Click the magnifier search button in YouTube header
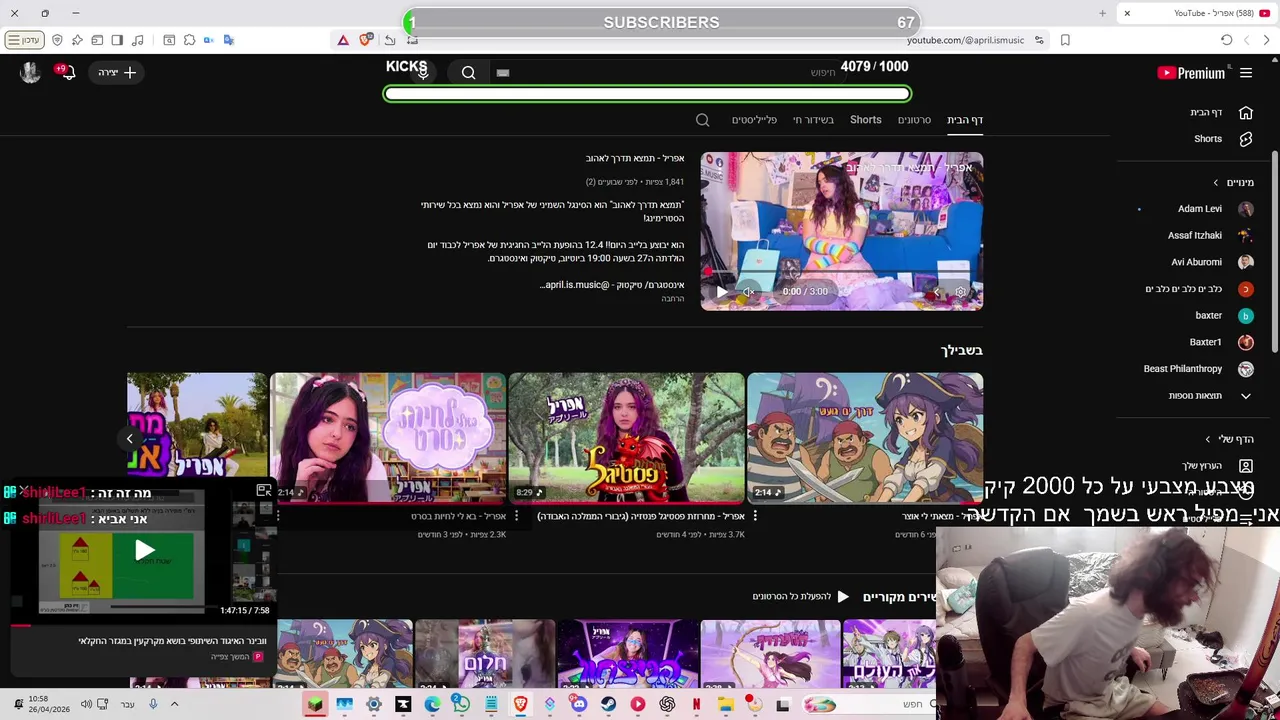1280x720 pixels. (468, 72)
